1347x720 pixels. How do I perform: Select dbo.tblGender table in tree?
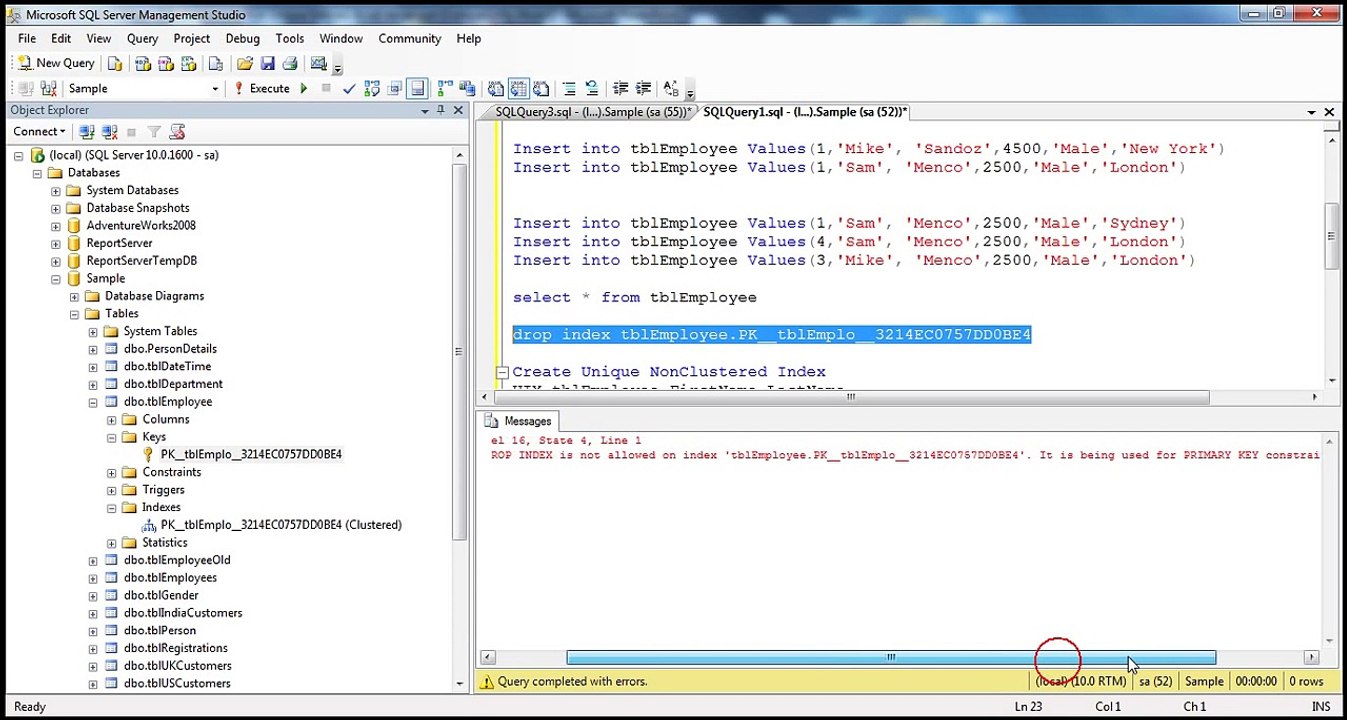(160, 595)
